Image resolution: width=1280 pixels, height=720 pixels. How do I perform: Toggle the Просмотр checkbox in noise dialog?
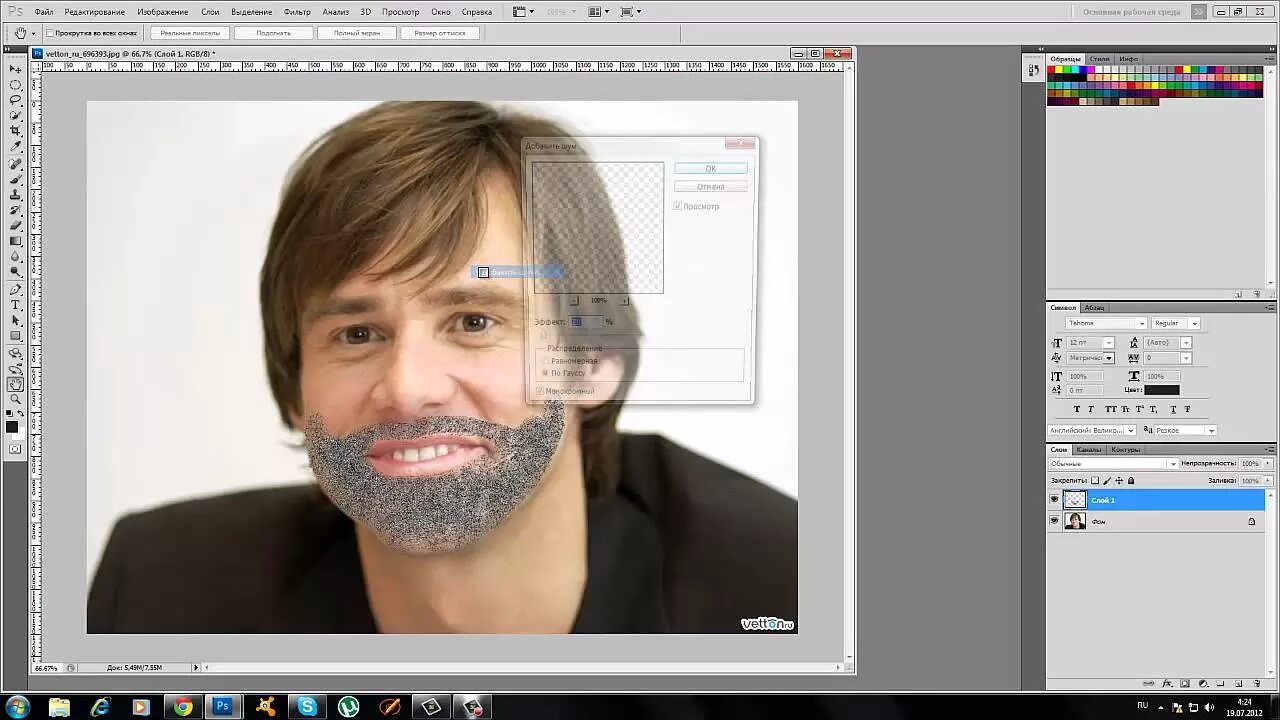[677, 206]
